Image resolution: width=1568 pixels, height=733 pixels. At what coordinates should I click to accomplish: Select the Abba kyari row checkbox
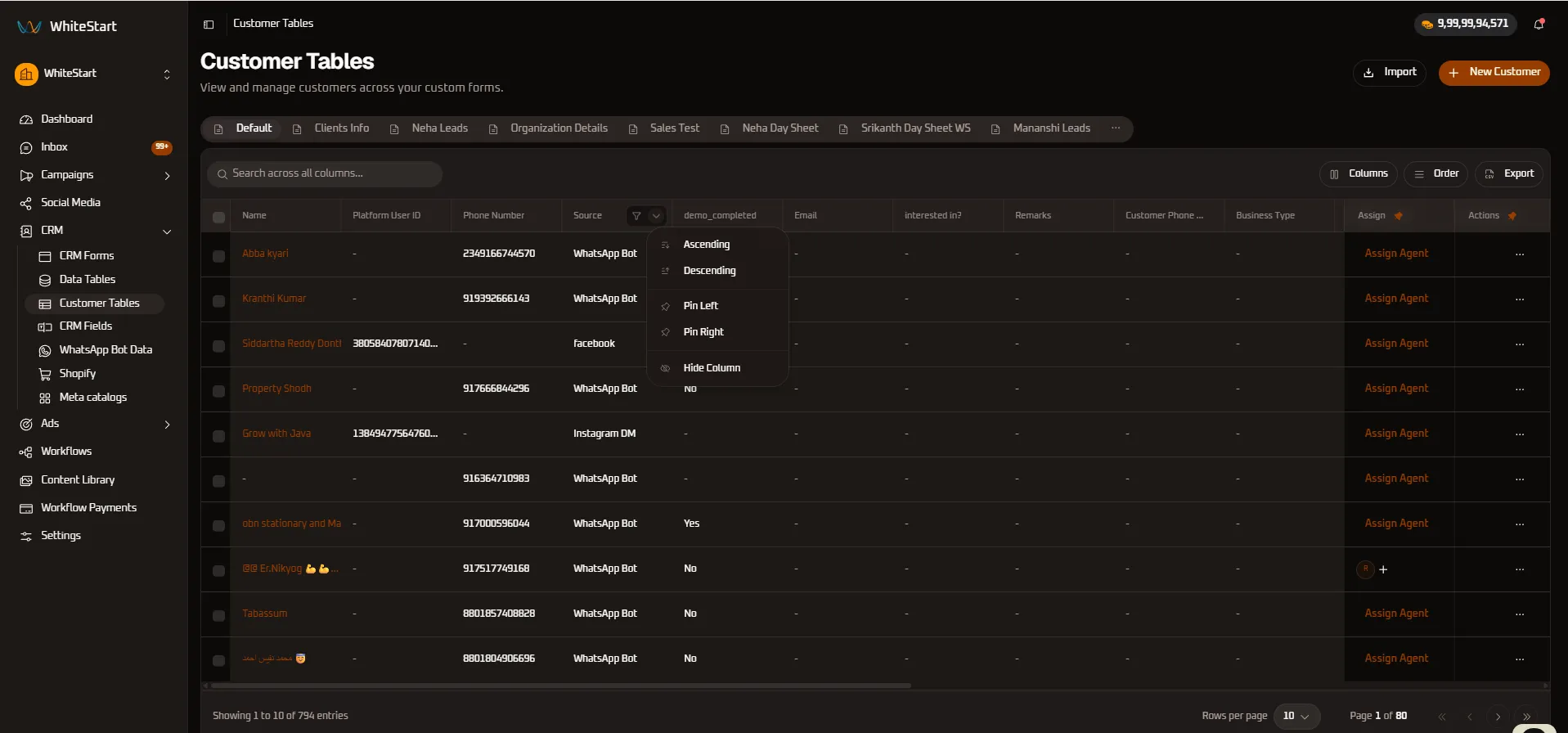(218, 256)
